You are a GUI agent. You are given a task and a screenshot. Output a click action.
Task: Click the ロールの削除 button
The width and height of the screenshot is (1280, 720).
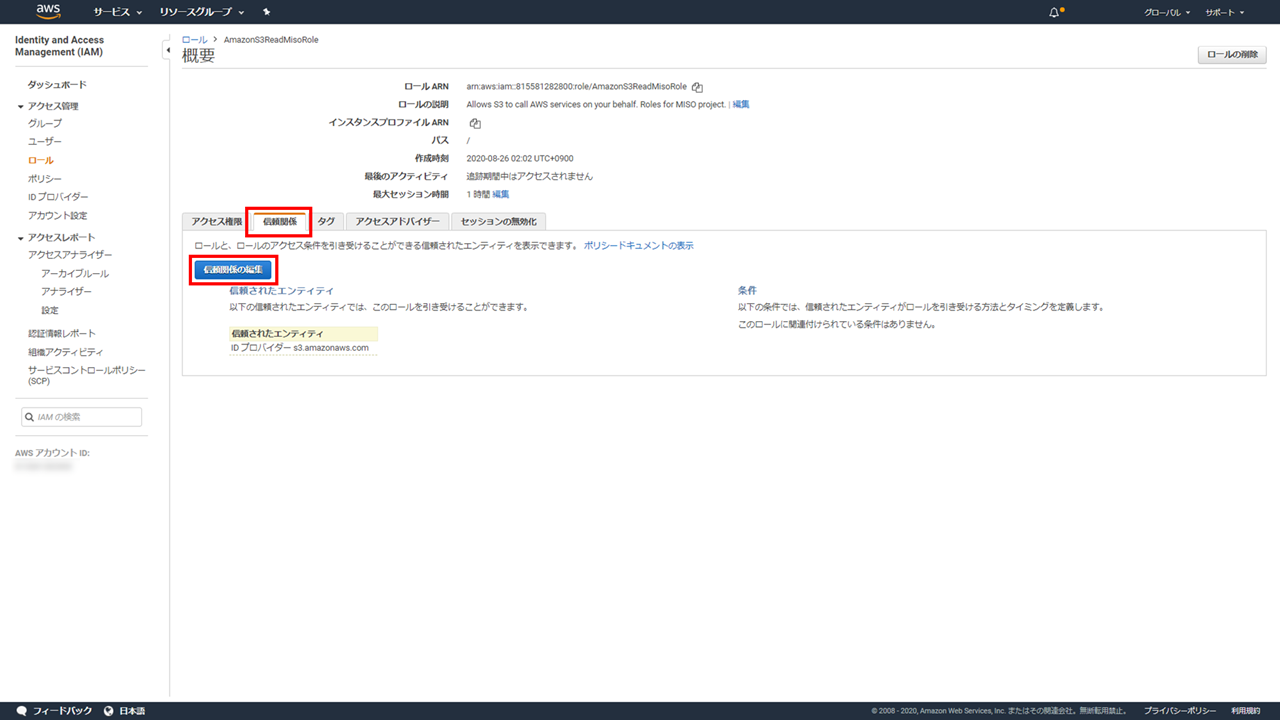(1231, 54)
